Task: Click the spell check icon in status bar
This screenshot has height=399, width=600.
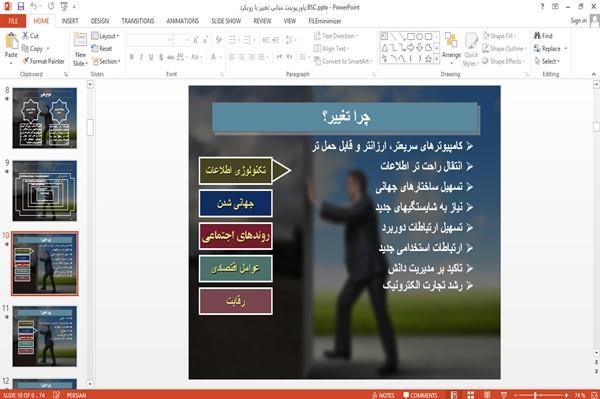Action: (x=56, y=395)
